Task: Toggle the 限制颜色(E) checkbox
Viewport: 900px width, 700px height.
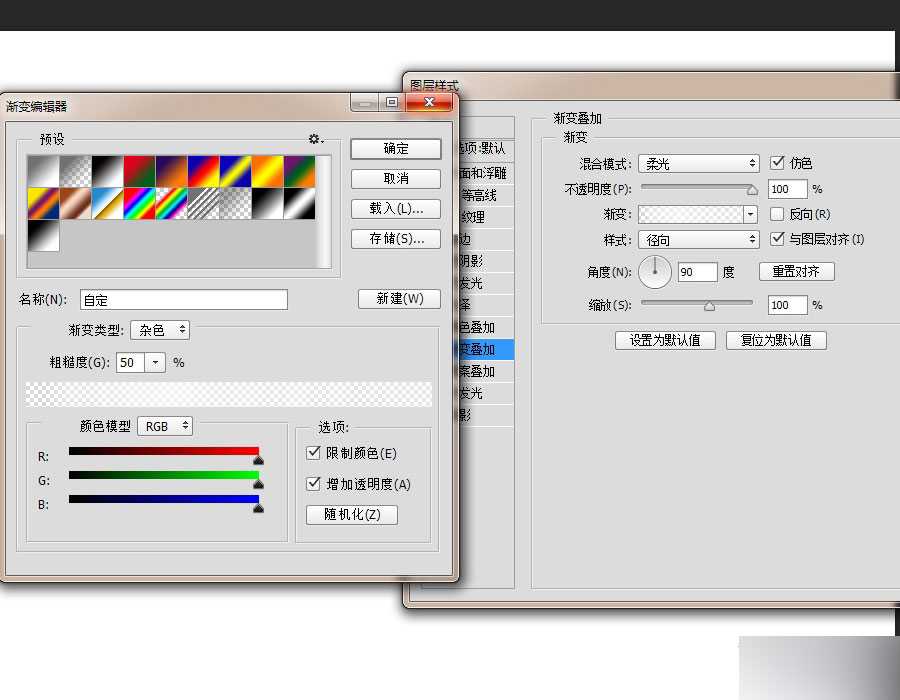Action: click(x=313, y=453)
